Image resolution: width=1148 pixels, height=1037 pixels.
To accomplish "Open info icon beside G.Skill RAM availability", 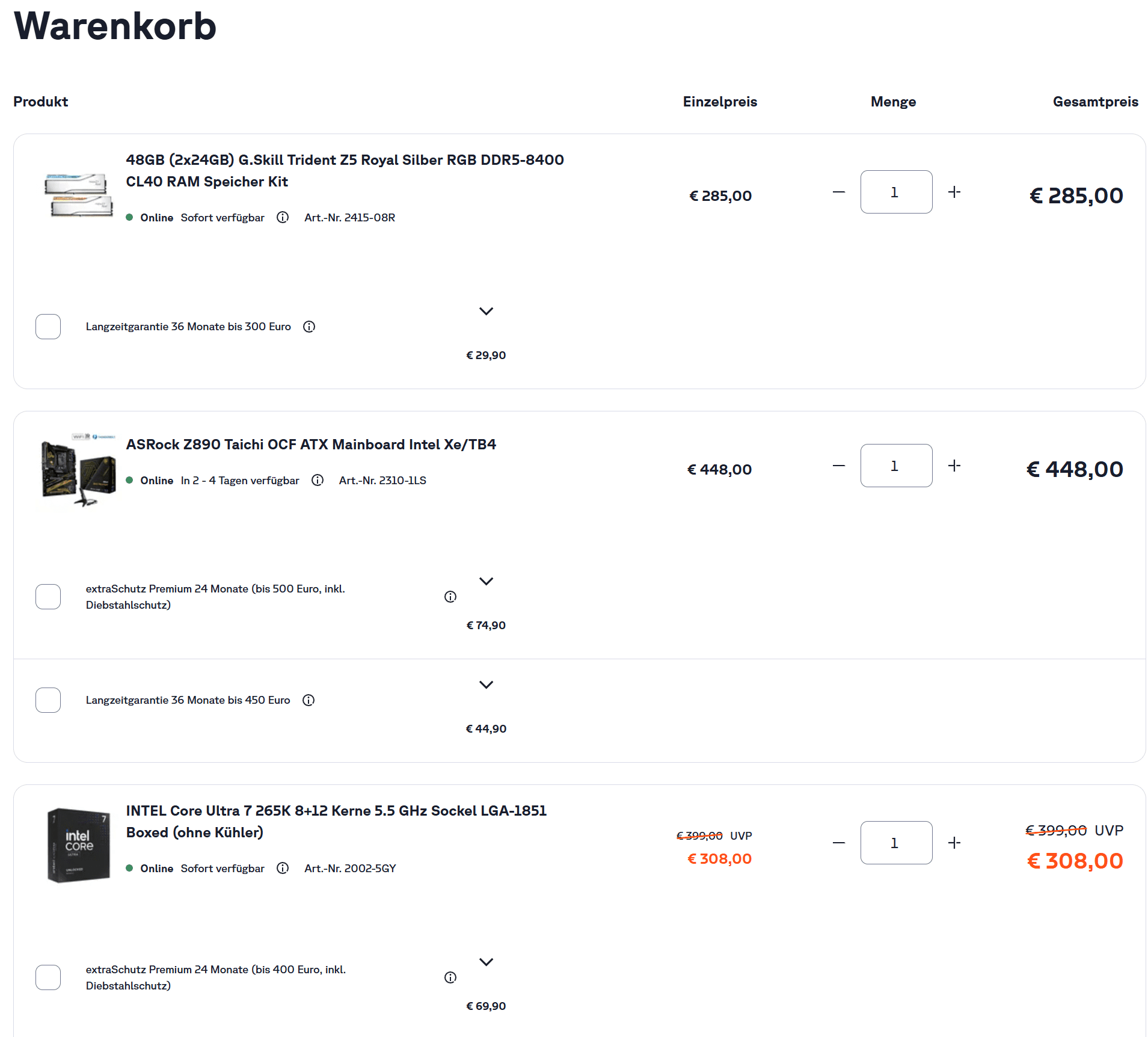I will pyautogui.click(x=283, y=218).
